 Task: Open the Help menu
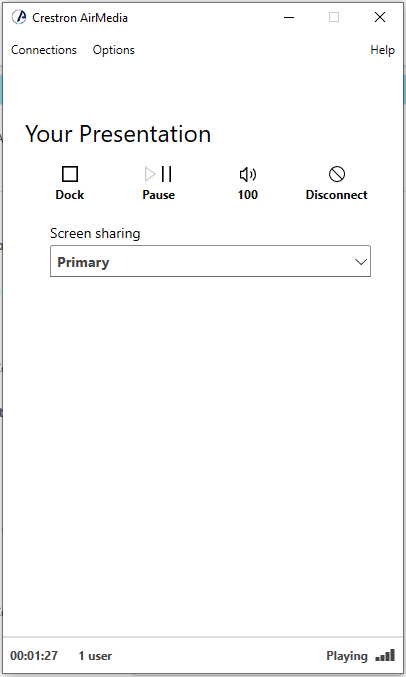tap(382, 50)
